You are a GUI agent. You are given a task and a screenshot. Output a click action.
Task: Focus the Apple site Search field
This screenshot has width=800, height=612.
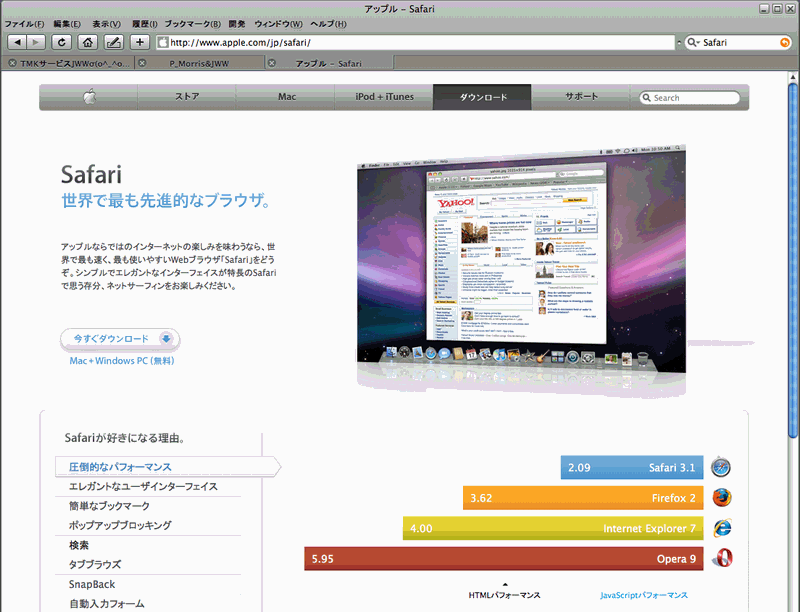coord(690,97)
